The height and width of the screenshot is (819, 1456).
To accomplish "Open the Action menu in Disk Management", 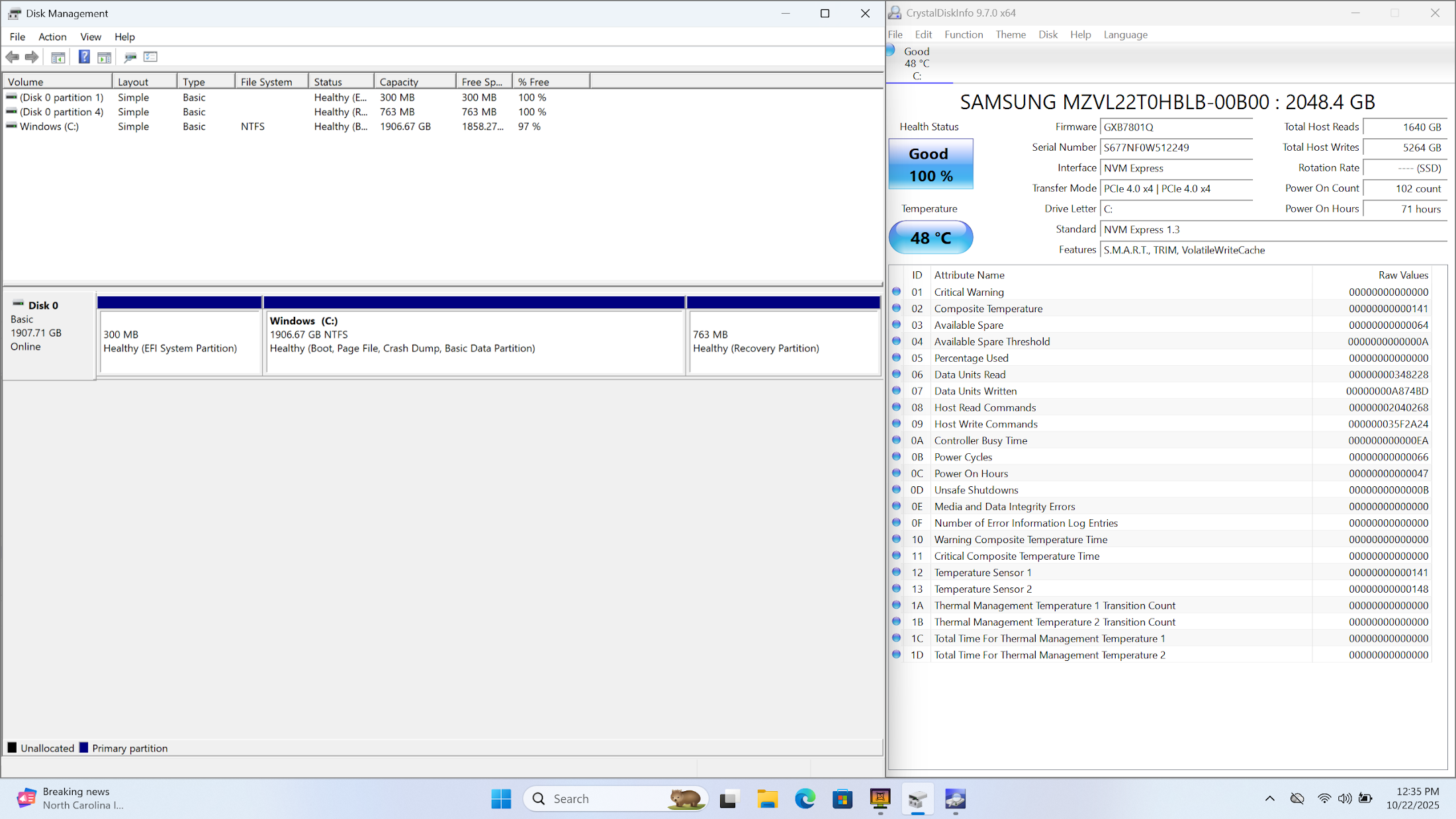I will pyautogui.click(x=52, y=37).
